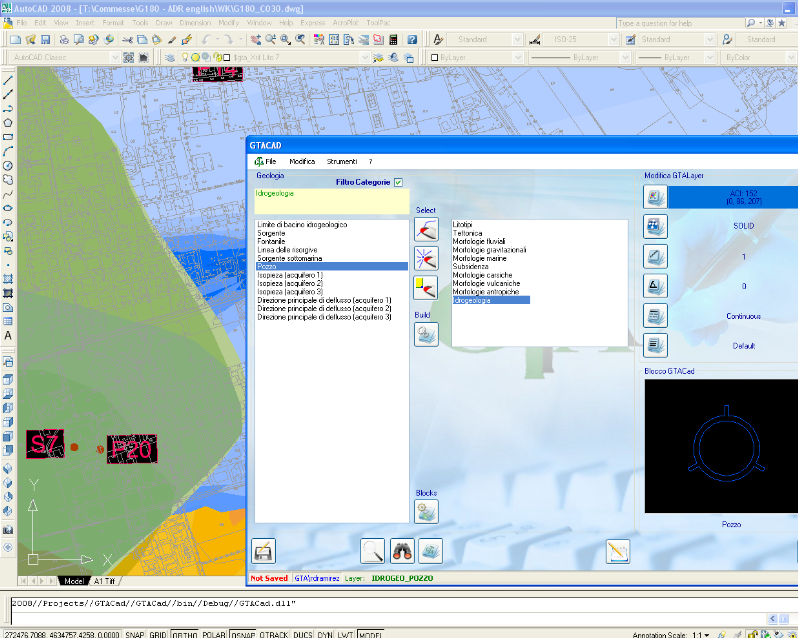The image size is (798, 638).
Task: Click the blue ACI 152 color swatch
Action: [733, 197]
